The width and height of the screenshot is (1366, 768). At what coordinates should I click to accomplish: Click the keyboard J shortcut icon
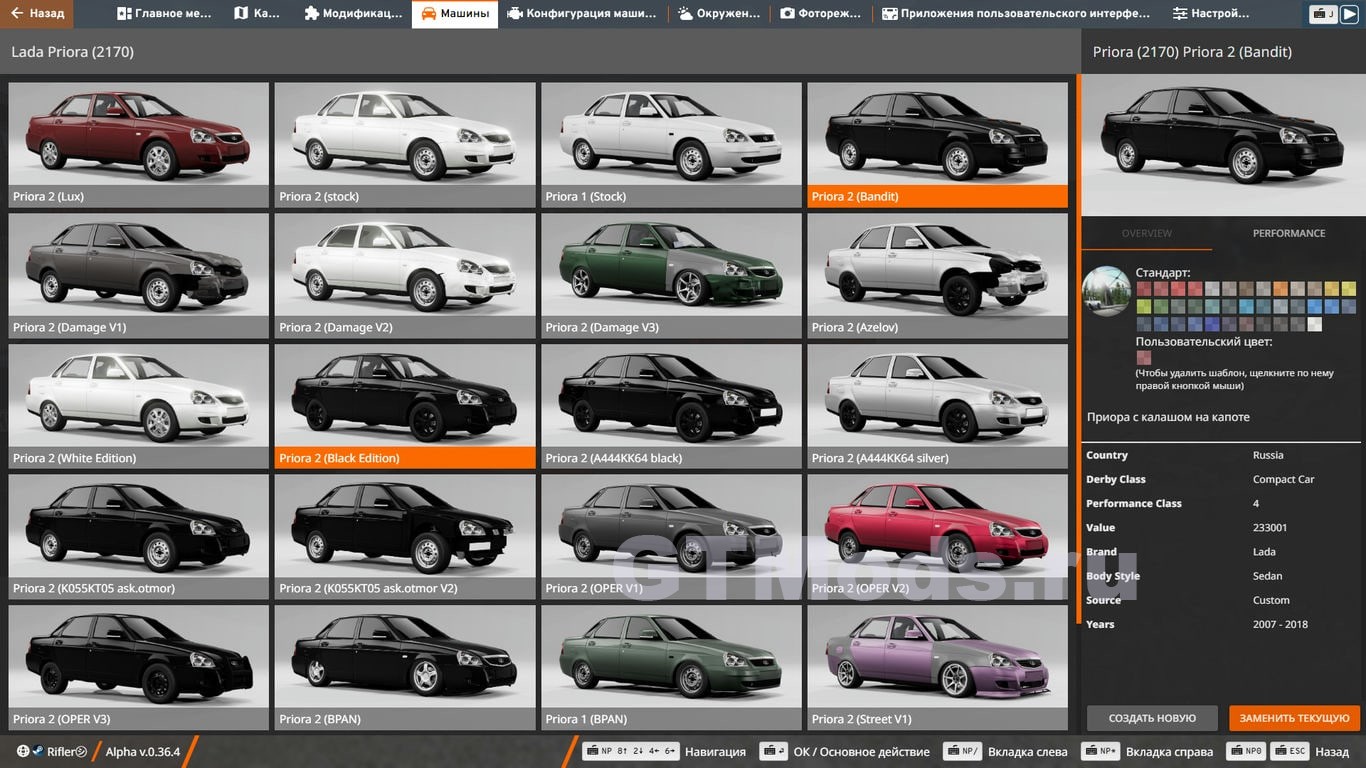[x=1324, y=14]
